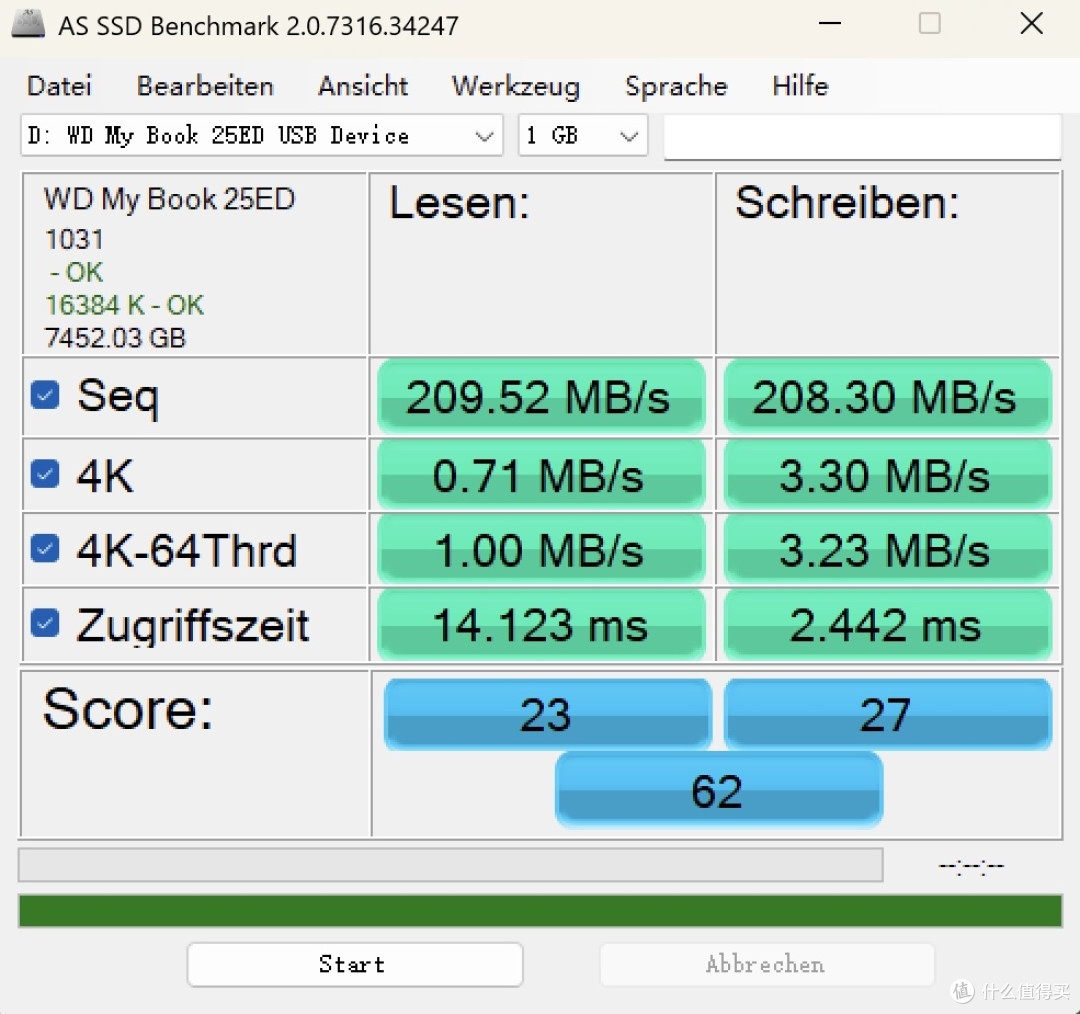Expand the 1 GB test size dropdown
This screenshot has width=1080, height=1014.
583,135
